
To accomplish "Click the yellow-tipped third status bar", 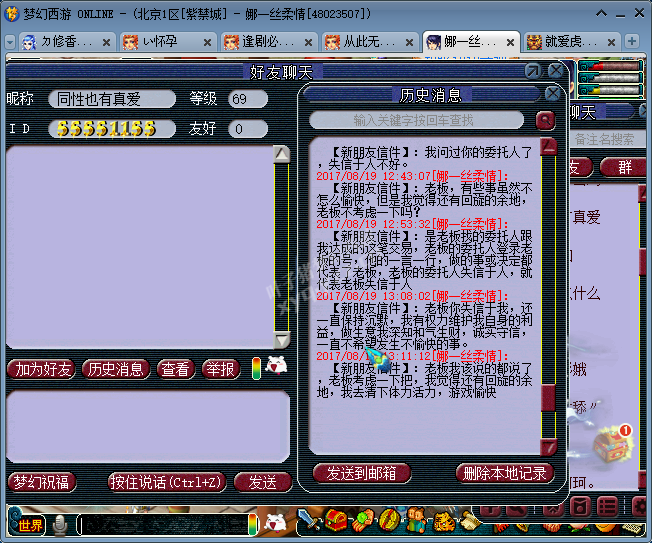I will pos(611,90).
